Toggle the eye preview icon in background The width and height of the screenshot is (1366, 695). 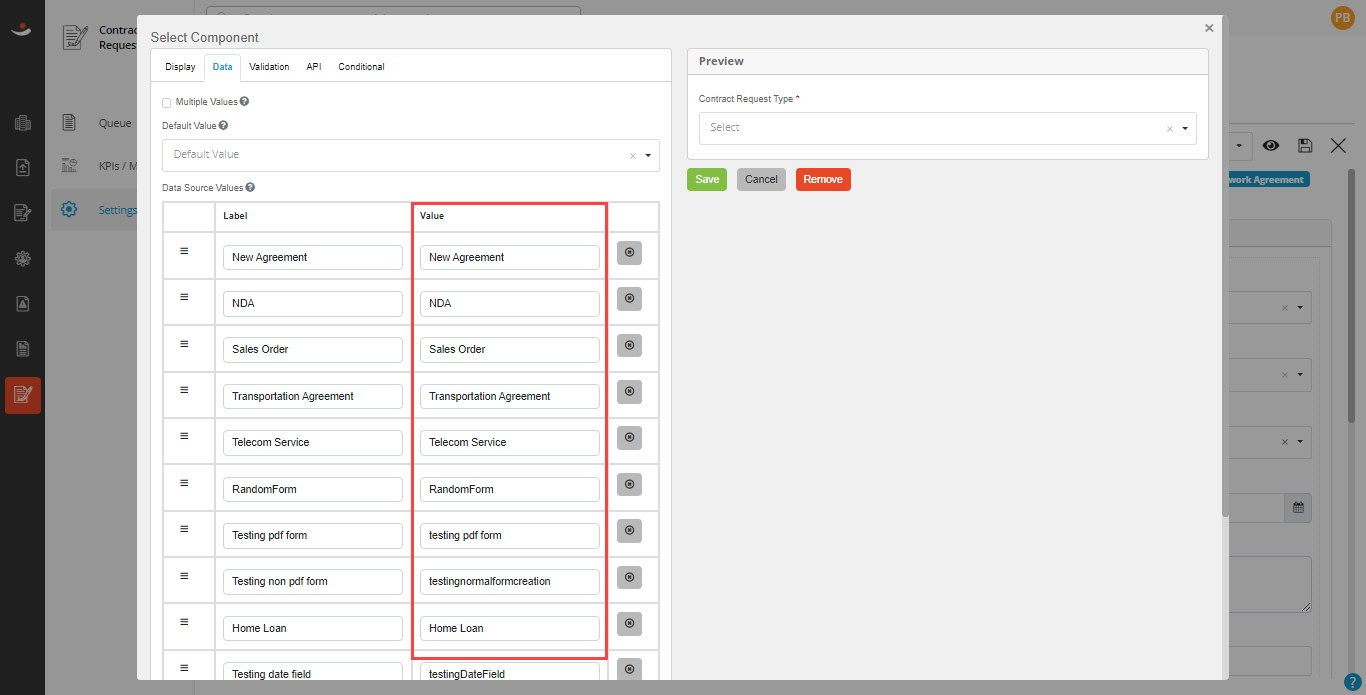point(1271,146)
